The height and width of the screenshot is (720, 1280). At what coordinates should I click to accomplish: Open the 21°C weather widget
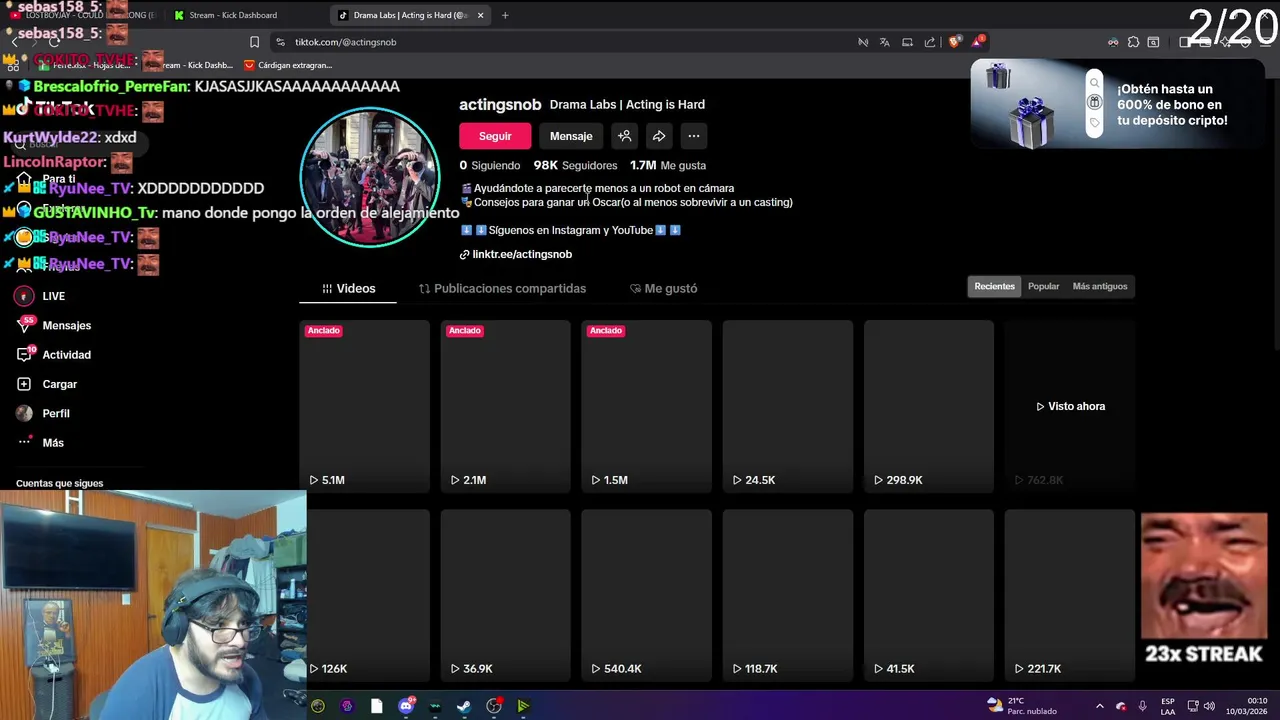coord(1021,706)
